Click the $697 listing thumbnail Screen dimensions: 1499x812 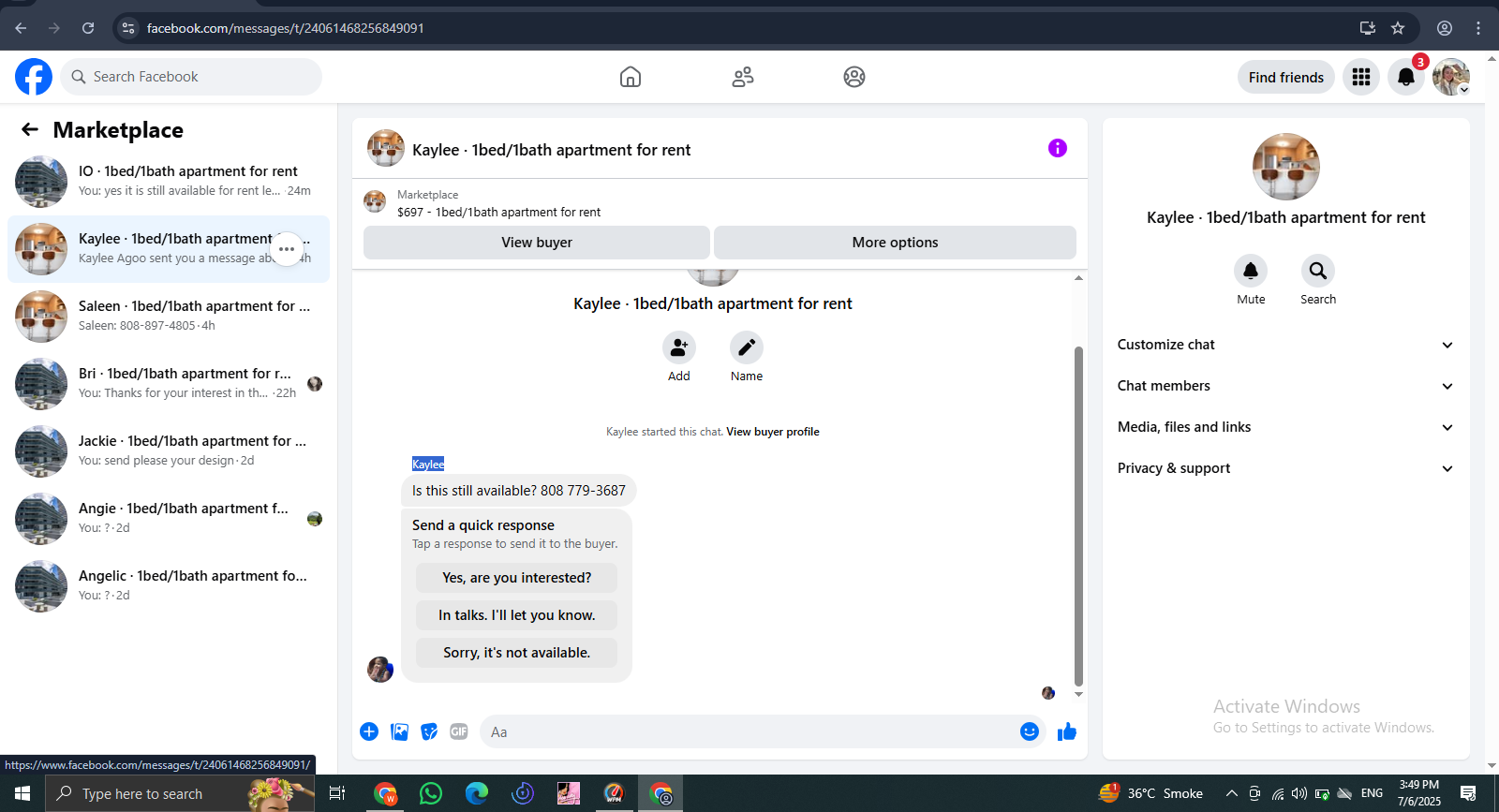(x=375, y=201)
